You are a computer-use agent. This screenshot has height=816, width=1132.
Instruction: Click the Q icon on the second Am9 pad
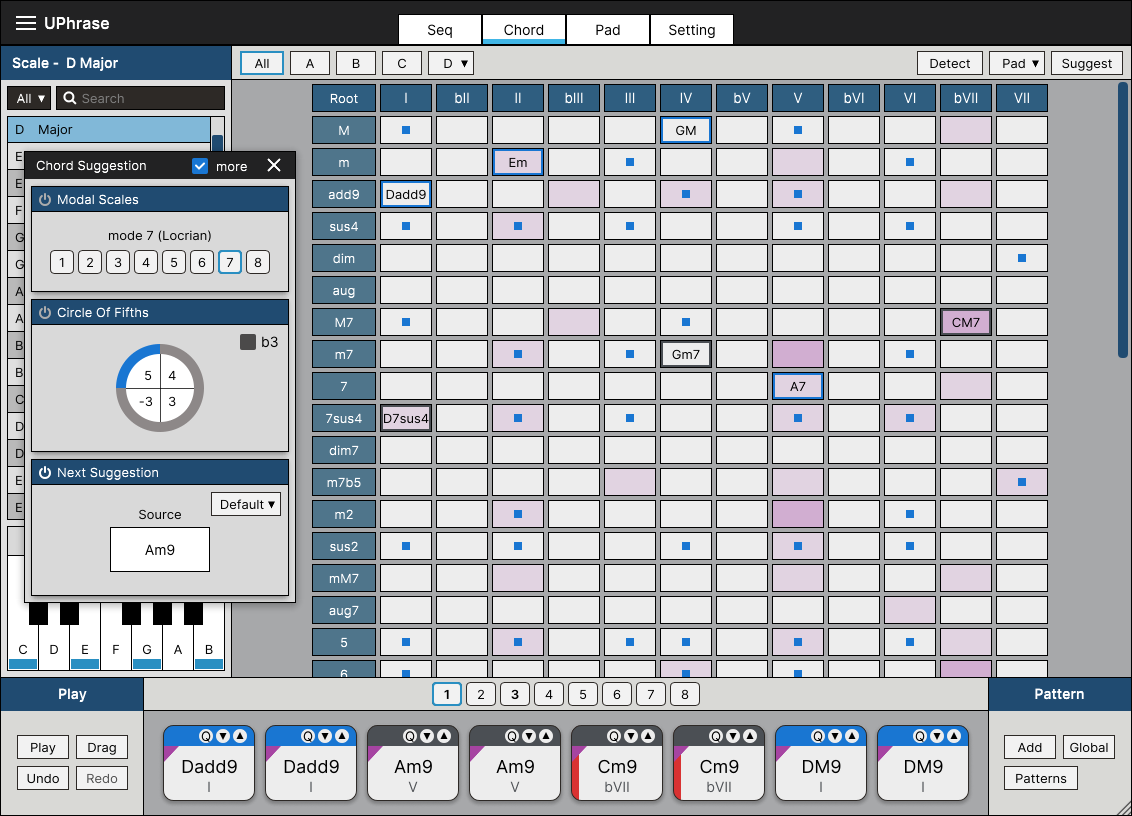(512, 736)
